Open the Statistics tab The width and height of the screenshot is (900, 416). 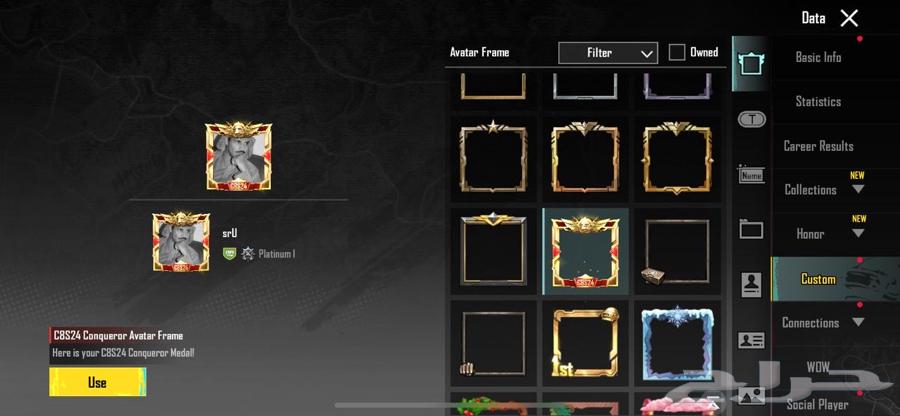[818, 102]
